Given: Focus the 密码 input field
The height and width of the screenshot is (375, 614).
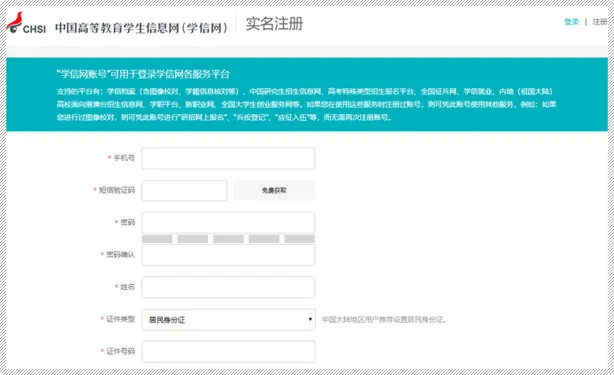Looking at the screenshot, I should click(x=228, y=223).
